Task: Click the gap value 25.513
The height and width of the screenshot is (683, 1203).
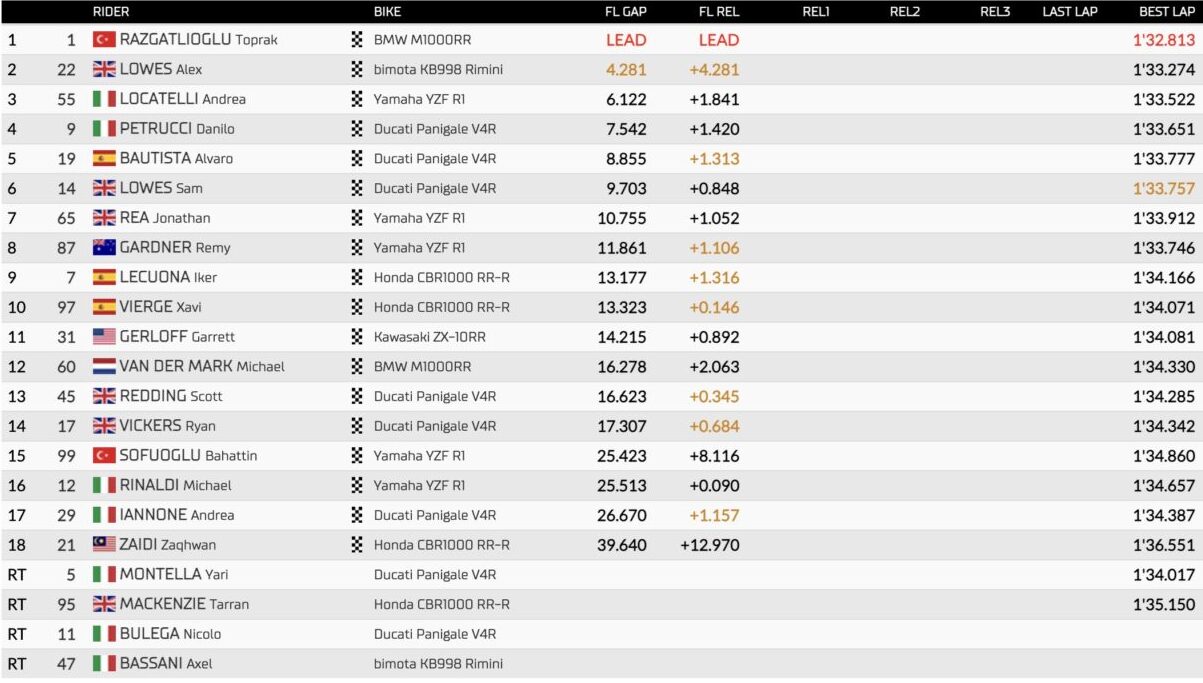Action: click(x=622, y=485)
